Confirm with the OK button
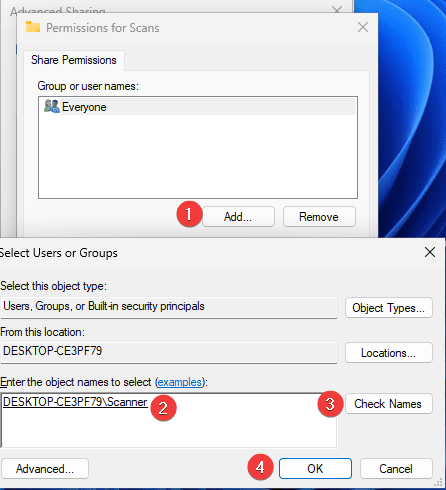The image size is (446, 490). pos(315,469)
